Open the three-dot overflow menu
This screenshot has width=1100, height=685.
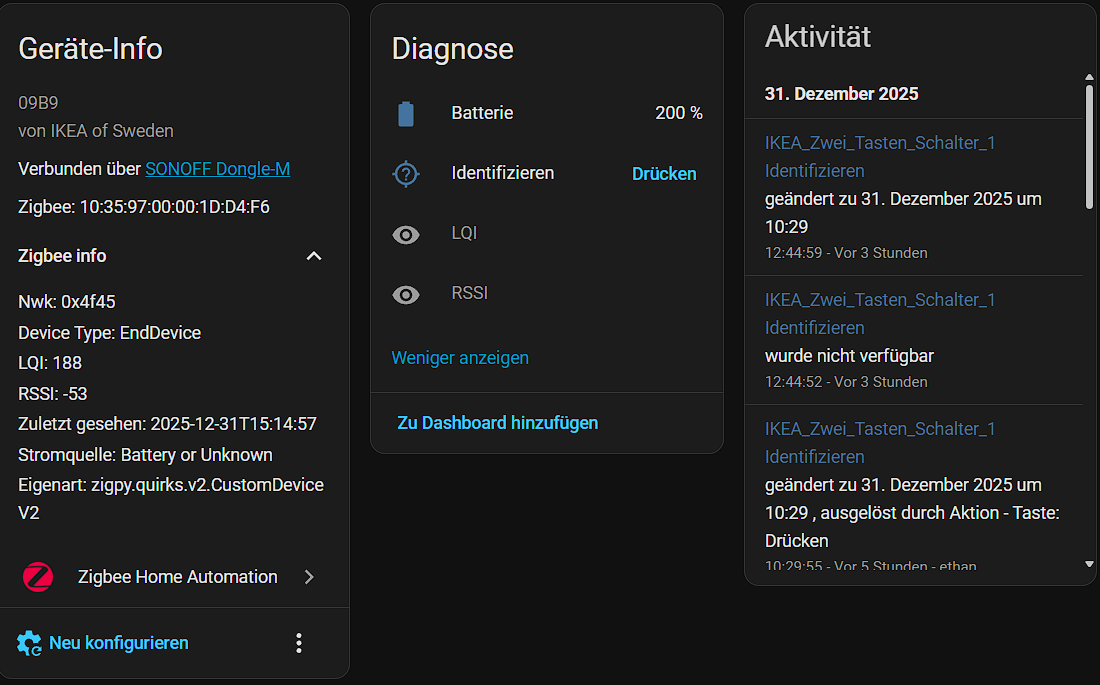[298, 643]
